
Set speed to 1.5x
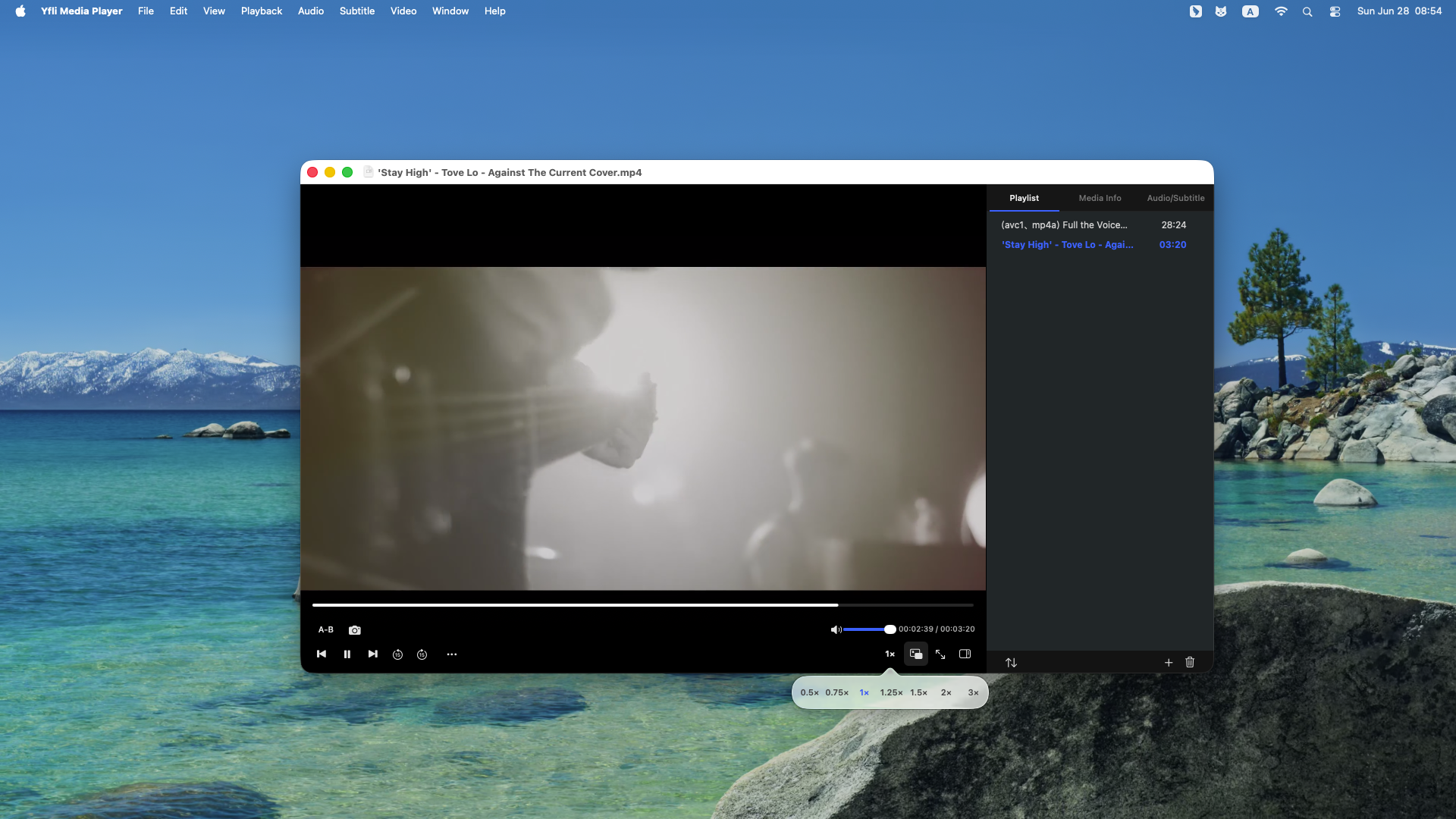[918, 692]
